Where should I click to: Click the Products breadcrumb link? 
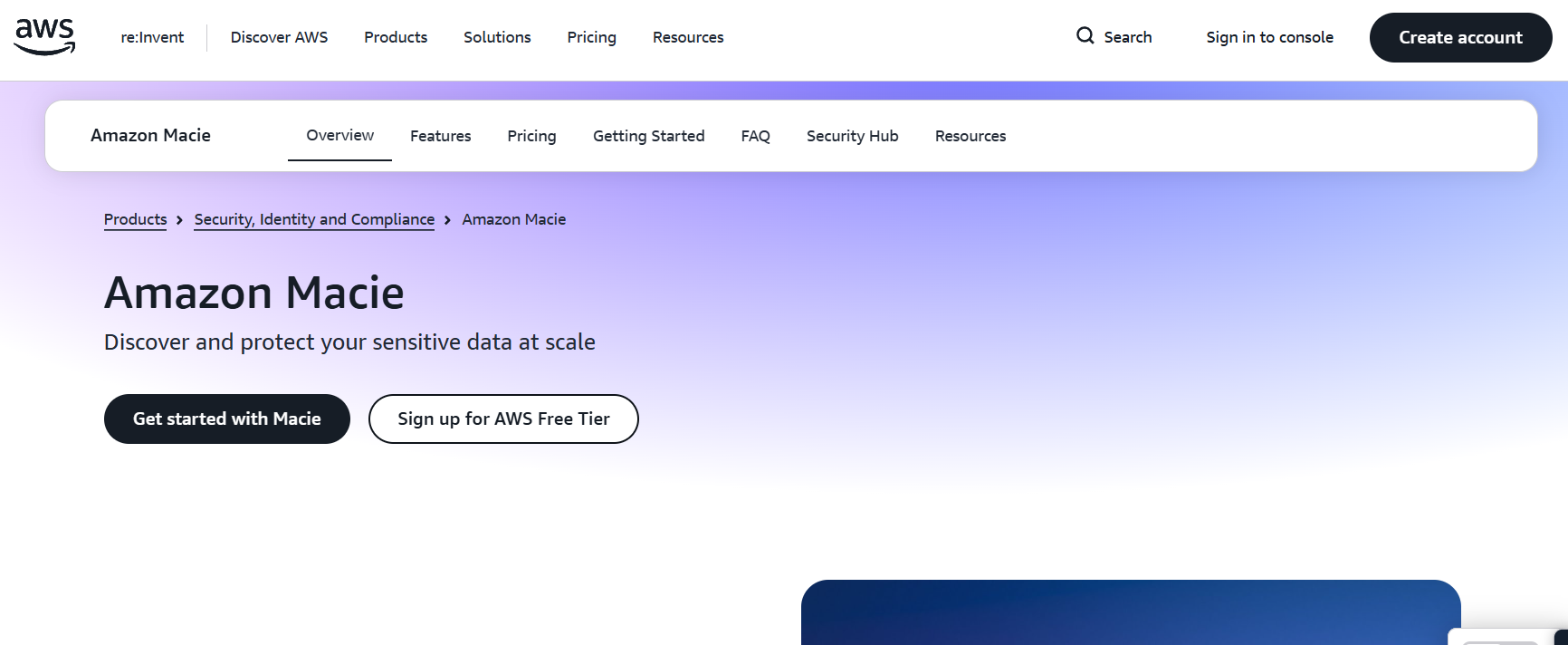[135, 219]
